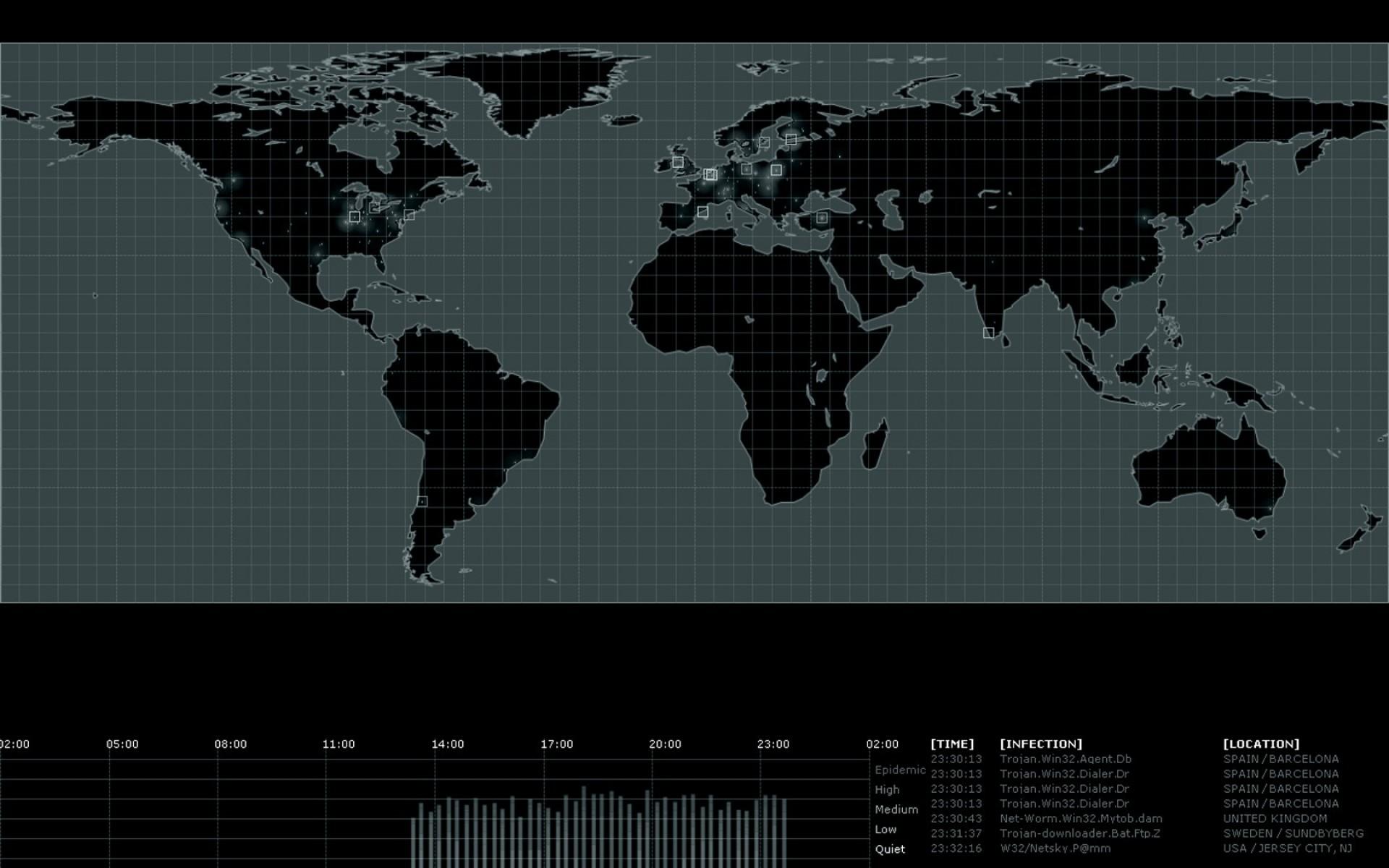
Task: Click the infection marker over Finland
Action: click(791, 139)
